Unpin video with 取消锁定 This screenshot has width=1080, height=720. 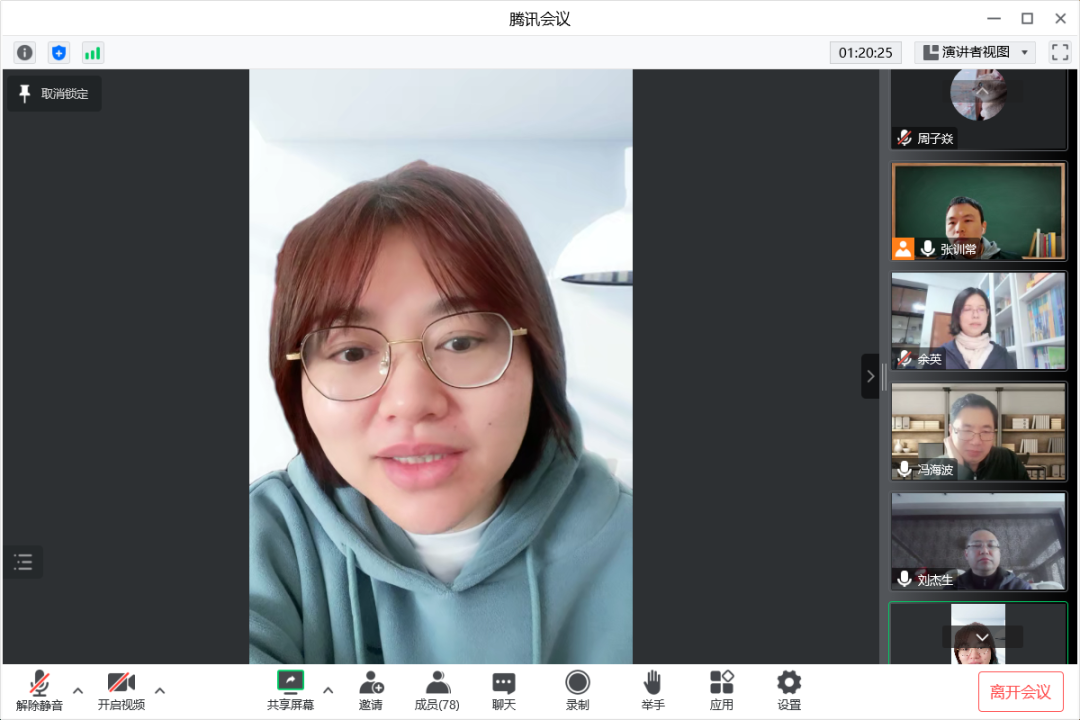click(55, 94)
